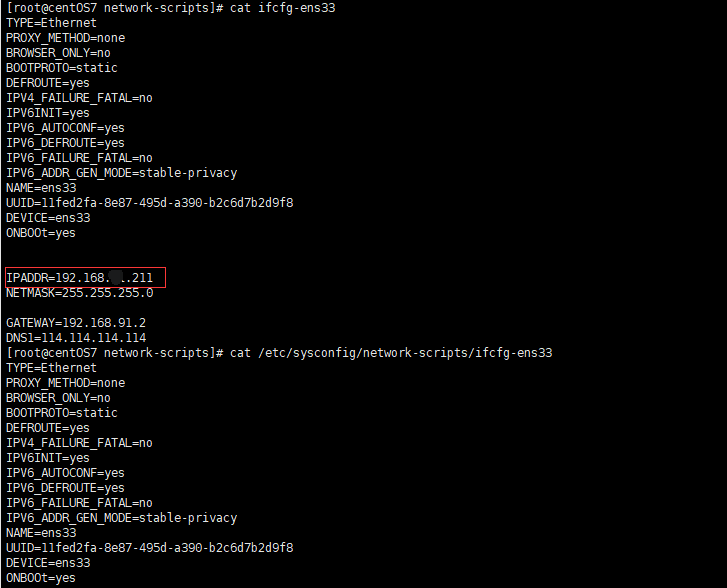Click the last ONBOOt=yes line at bottom
This screenshot has height=588, width=727.
41,578
